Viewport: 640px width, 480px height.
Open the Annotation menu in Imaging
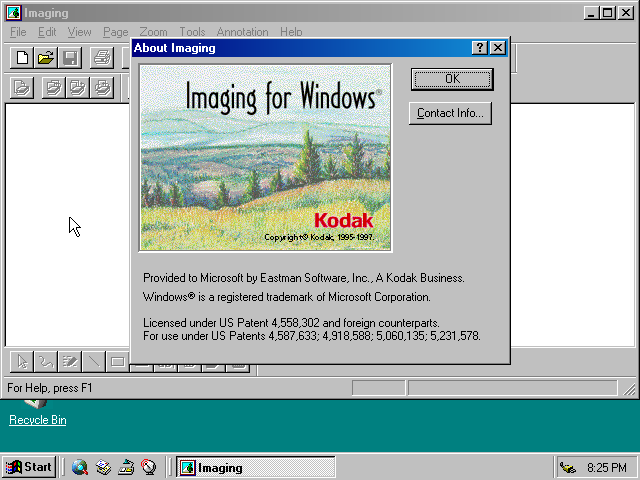pyautogui.click(x=242, y=32)
